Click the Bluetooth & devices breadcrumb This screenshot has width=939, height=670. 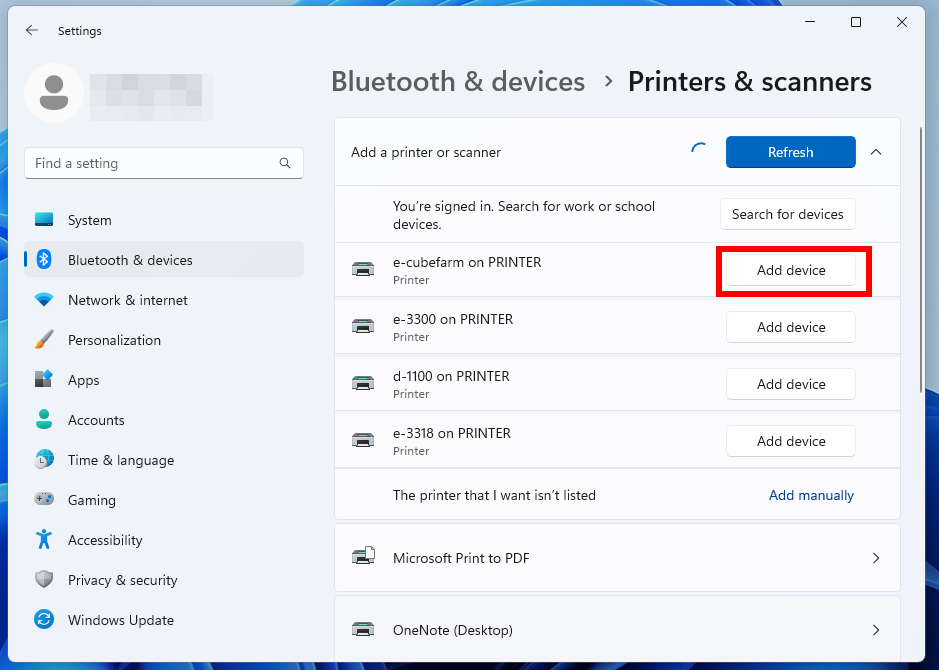coord(458,81)
